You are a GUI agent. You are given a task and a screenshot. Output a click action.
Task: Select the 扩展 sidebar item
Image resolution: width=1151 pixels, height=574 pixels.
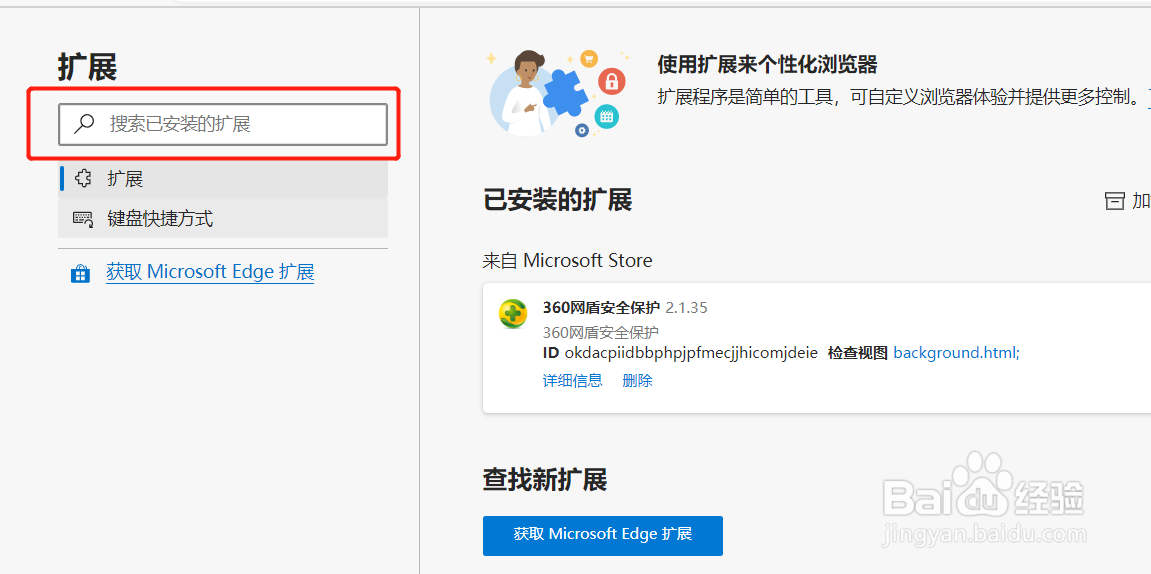coord(222,178)
